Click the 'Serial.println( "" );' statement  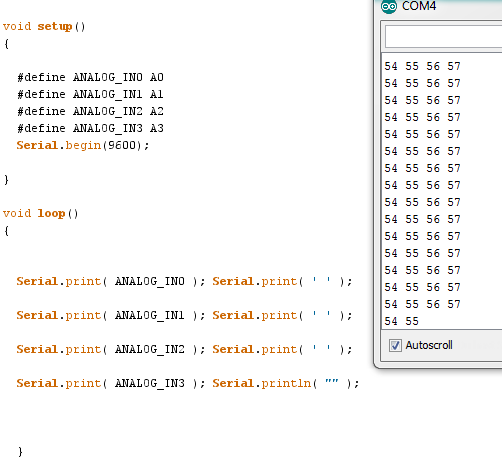point(286,383)
